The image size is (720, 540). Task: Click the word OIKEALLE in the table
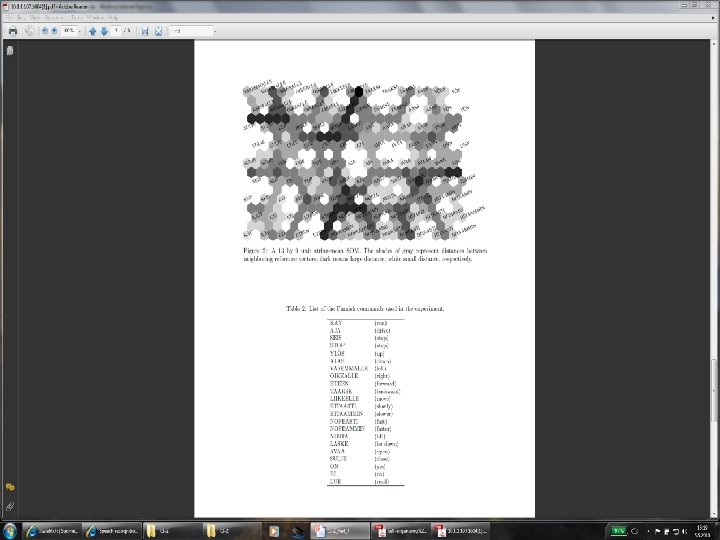point(344,376)
